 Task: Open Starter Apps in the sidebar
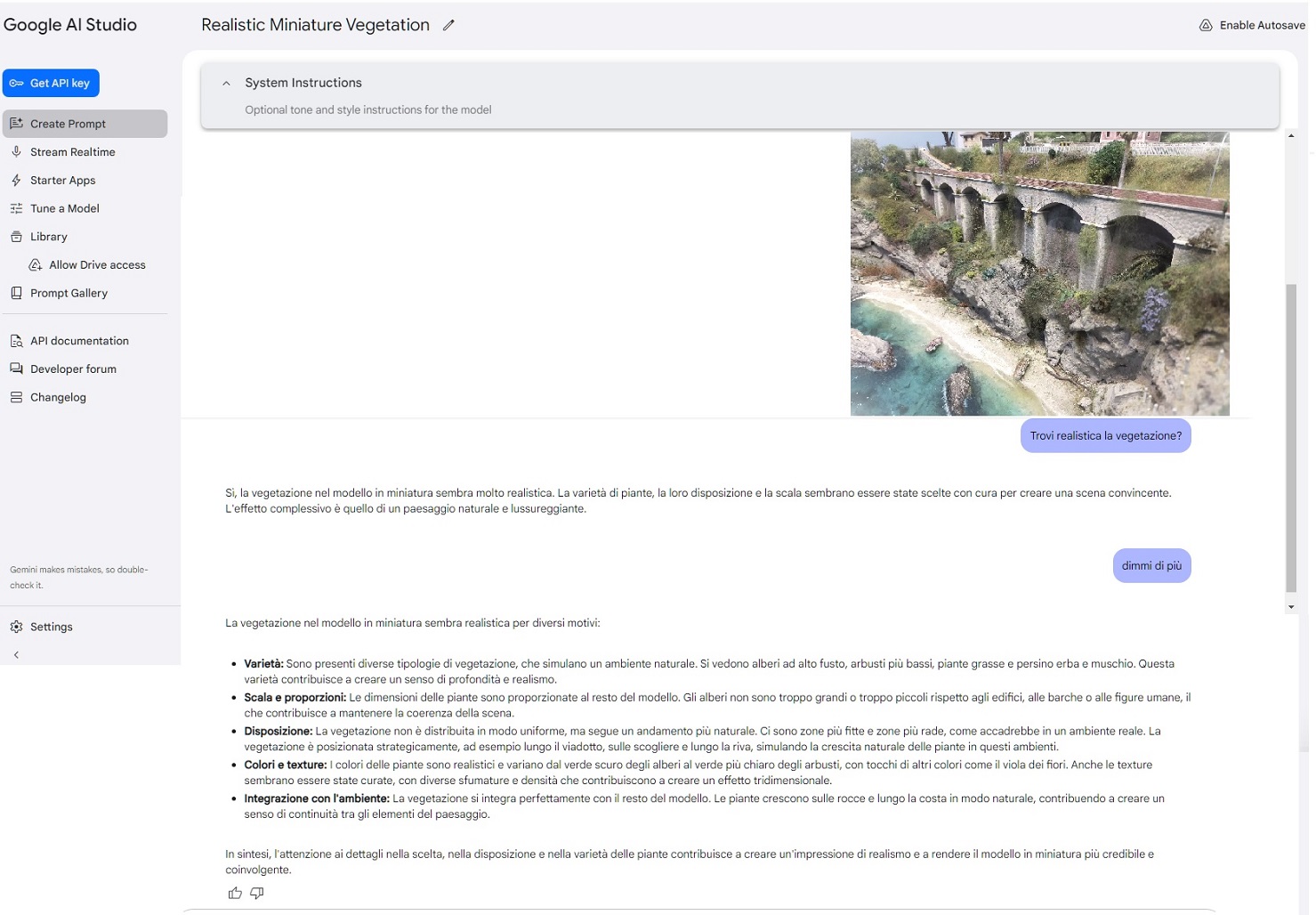click(x=62, y=181)
